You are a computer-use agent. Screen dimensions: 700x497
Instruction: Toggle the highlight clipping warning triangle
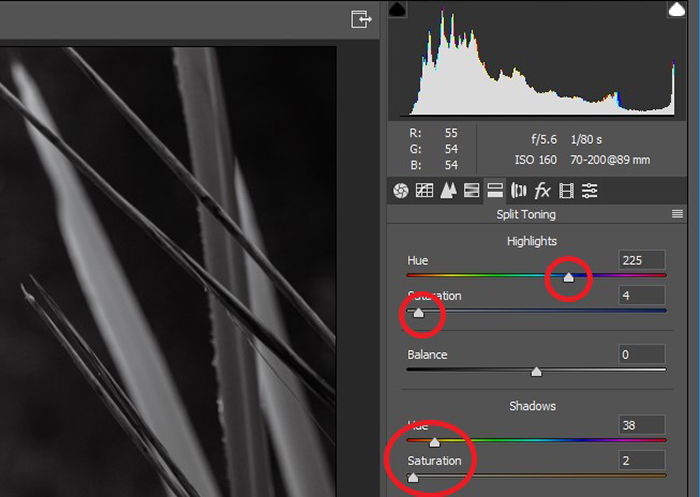pos(676,9)
